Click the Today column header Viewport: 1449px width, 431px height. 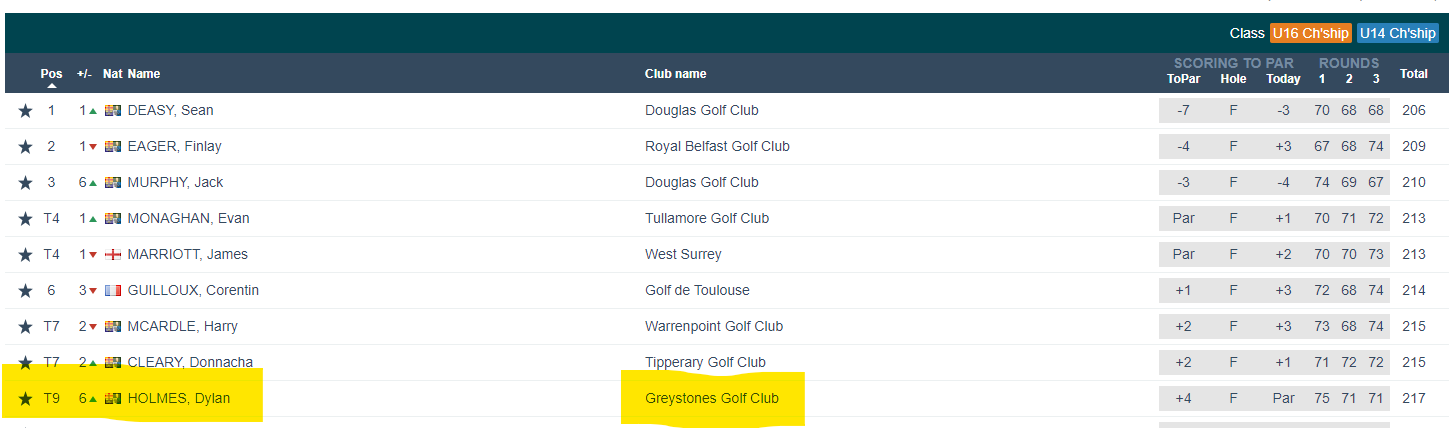pyautogui.click(x=1283, y=79)
